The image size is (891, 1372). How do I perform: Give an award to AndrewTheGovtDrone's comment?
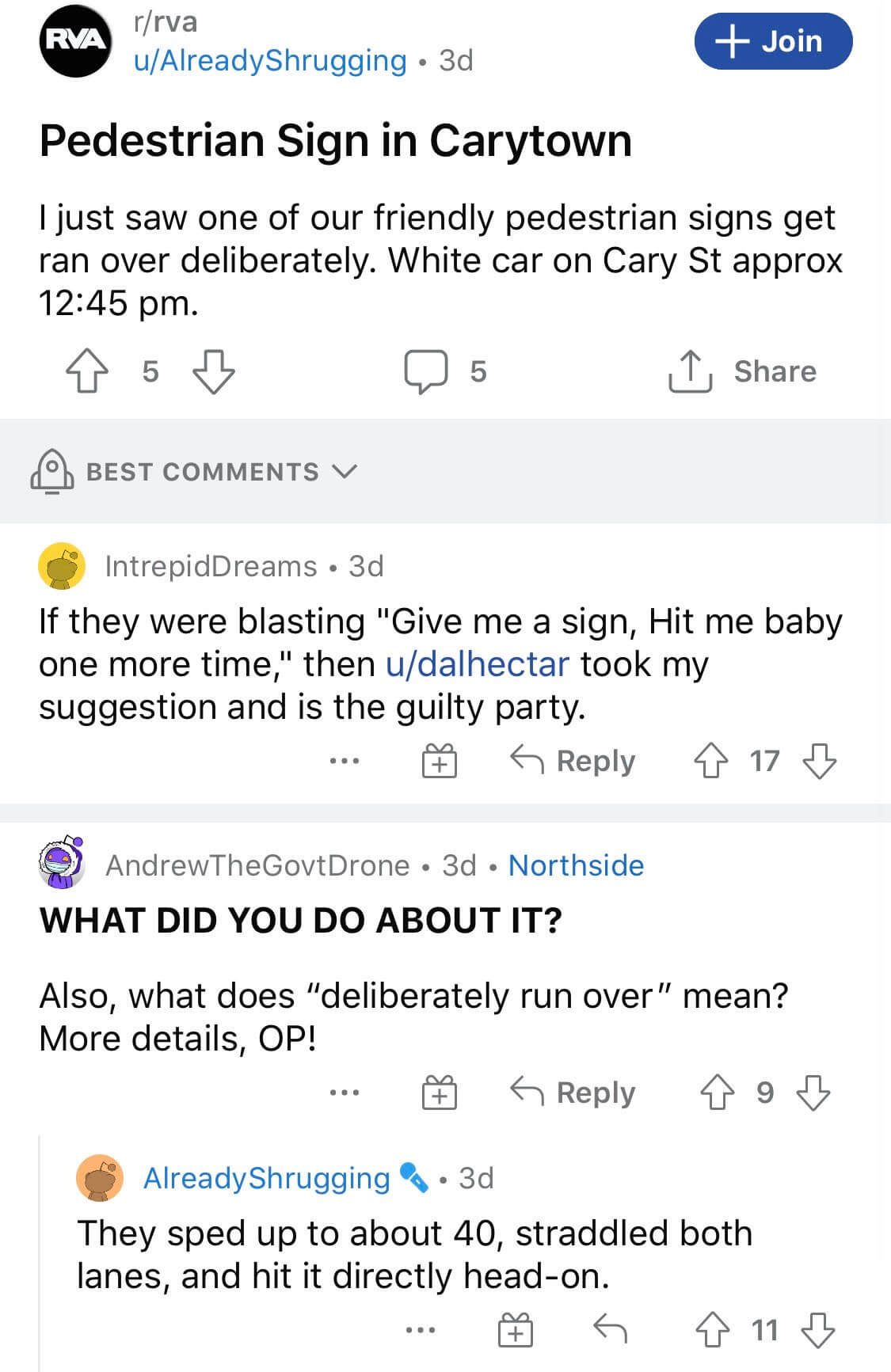click(x=439, y=1093)
